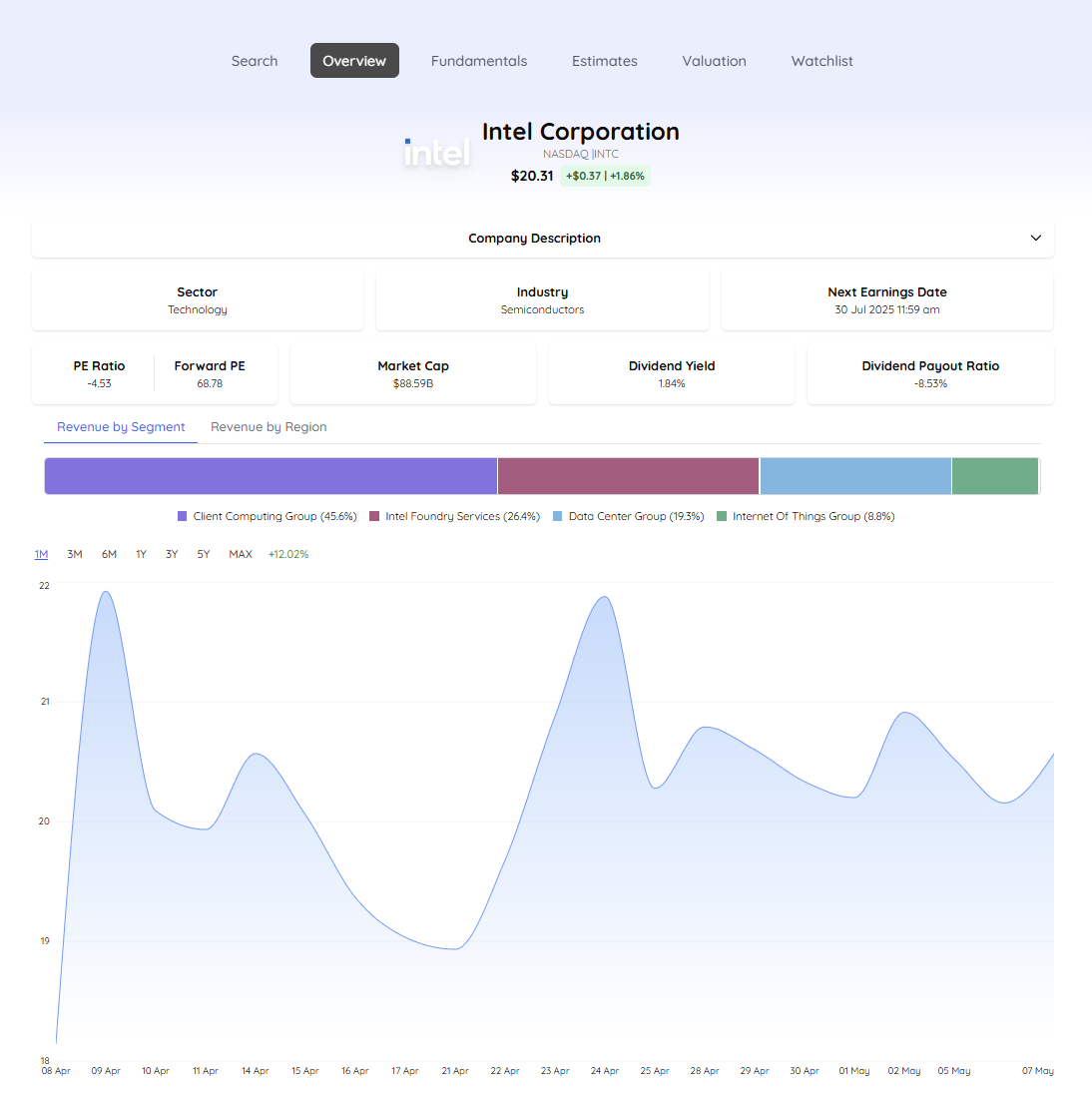Select the 1Y chart range
1092x1093 pixels.
141,554
